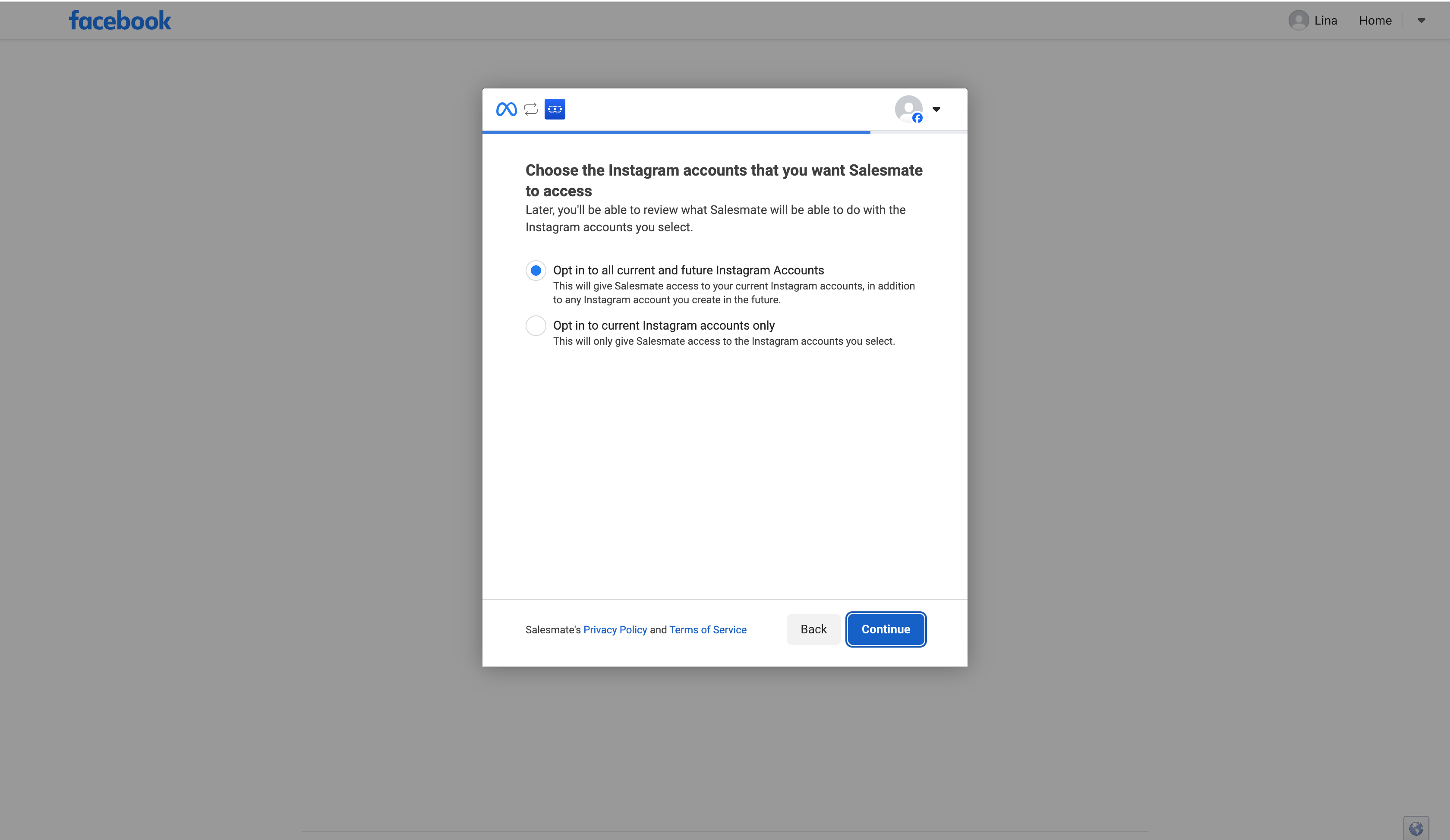Click the heading 'Choose the Instagram accounts'
1450x840 pixels.
(724, 181)
